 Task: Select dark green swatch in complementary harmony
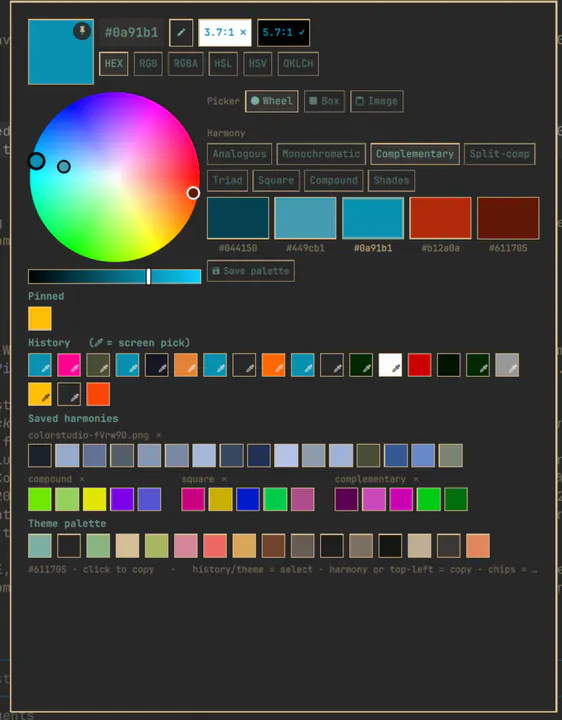pyautogui.click(x=456, y=499)
